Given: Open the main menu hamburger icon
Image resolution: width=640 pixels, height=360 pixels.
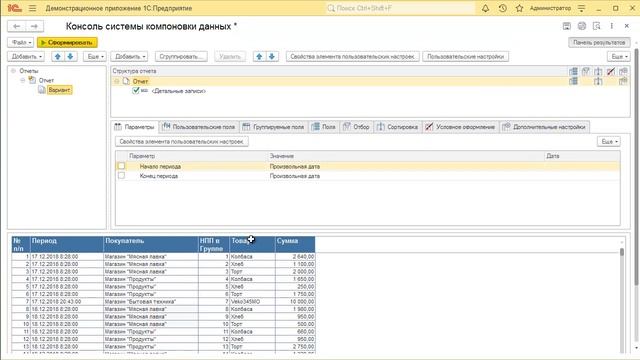Looking at the screenshot, I should (33, 8).
